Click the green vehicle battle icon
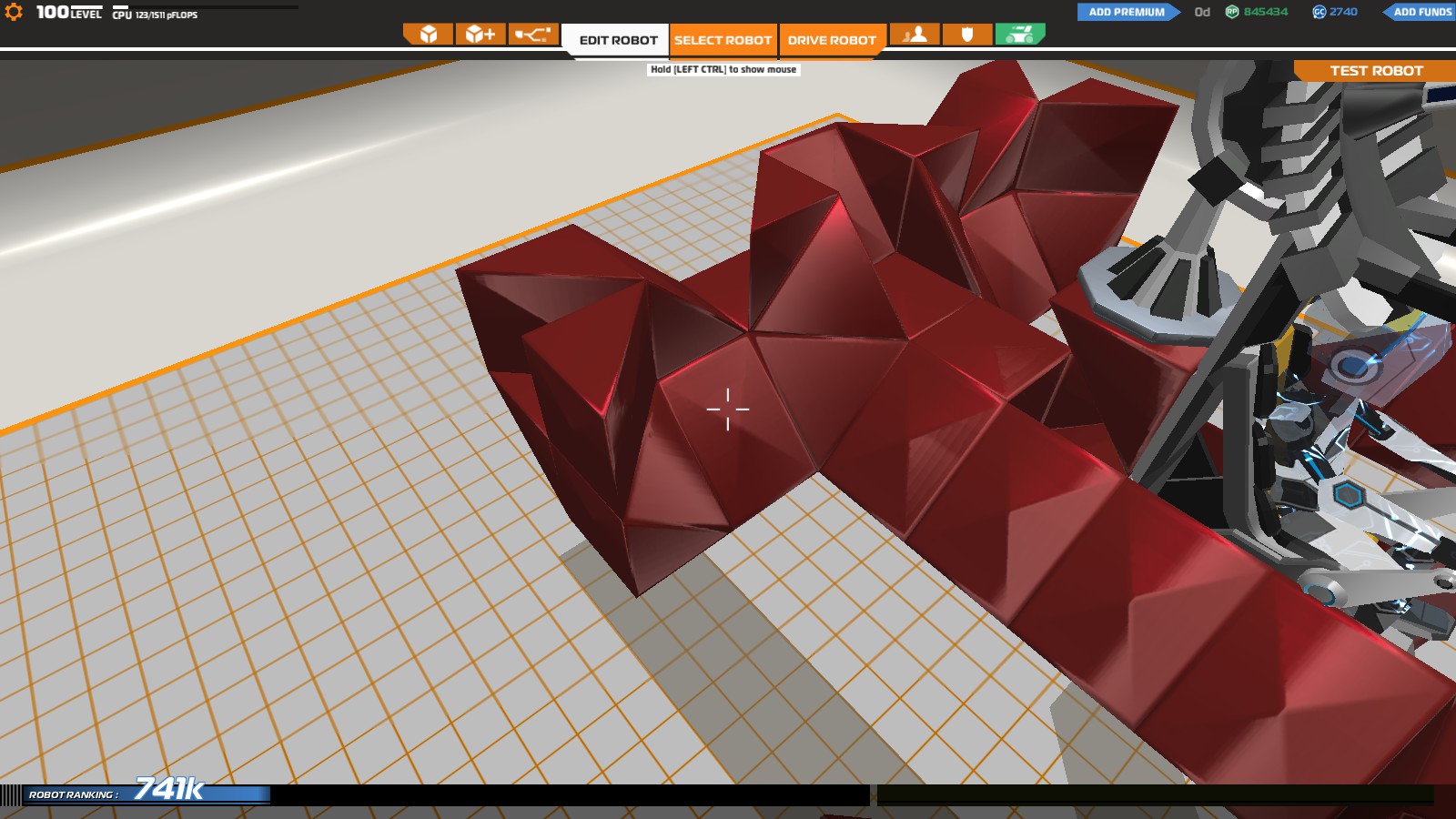1456x819 pixels. pos(1020,35)
